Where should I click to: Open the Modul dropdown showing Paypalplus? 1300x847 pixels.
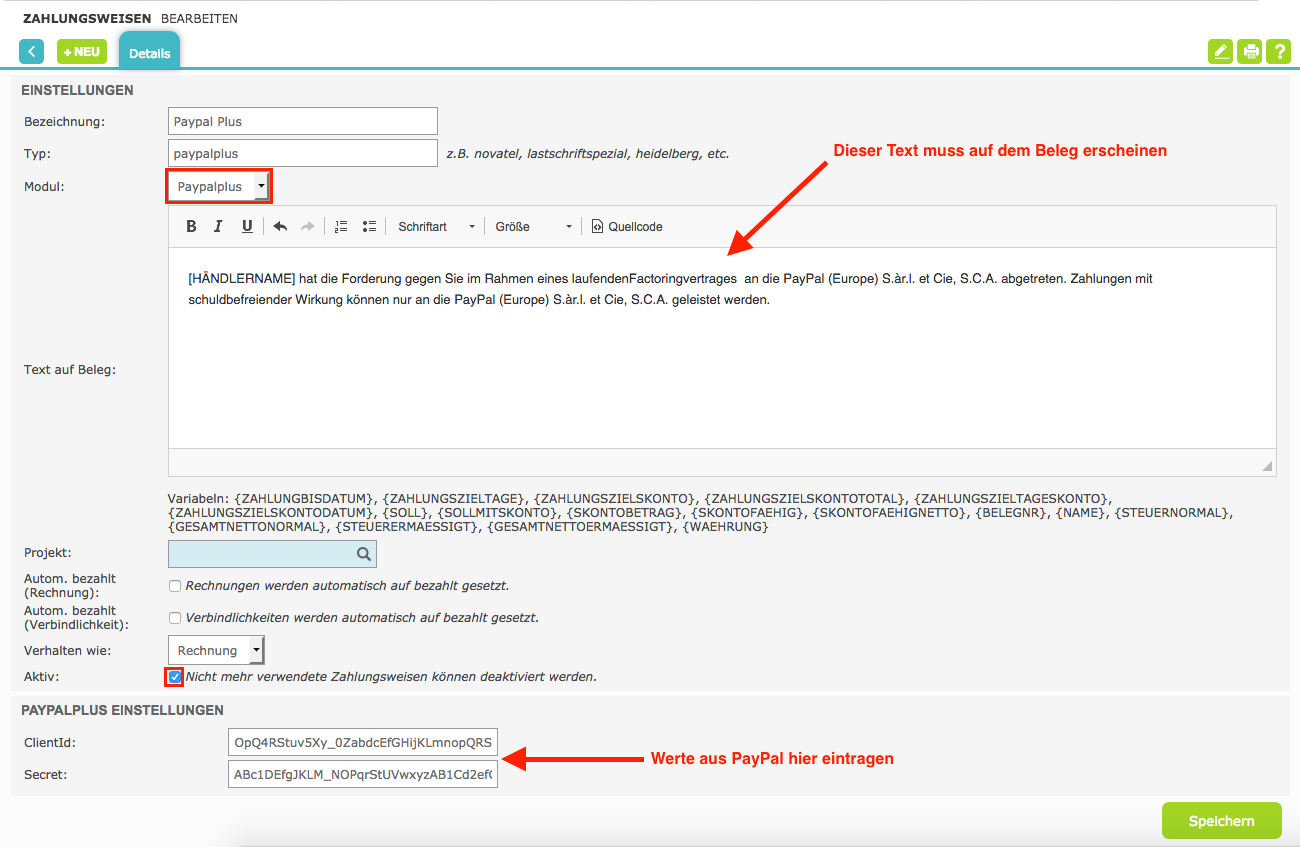click(218, 187)
